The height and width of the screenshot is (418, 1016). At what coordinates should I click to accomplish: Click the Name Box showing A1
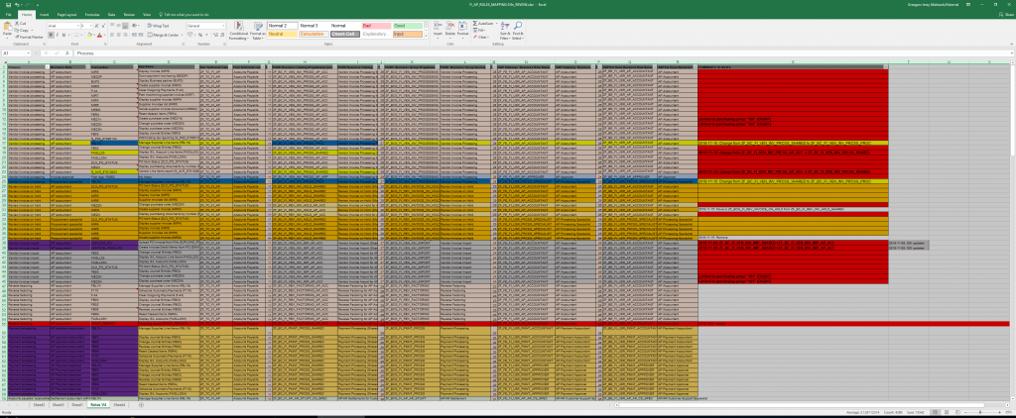[14, 53]
